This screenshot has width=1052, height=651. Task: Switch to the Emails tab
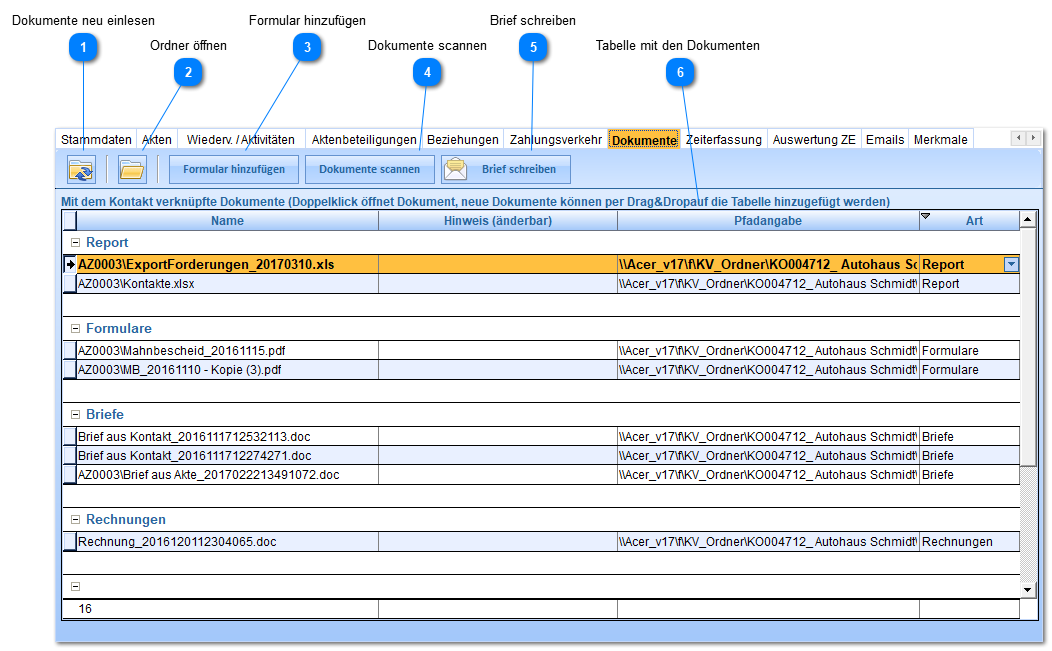pos(885,140)
